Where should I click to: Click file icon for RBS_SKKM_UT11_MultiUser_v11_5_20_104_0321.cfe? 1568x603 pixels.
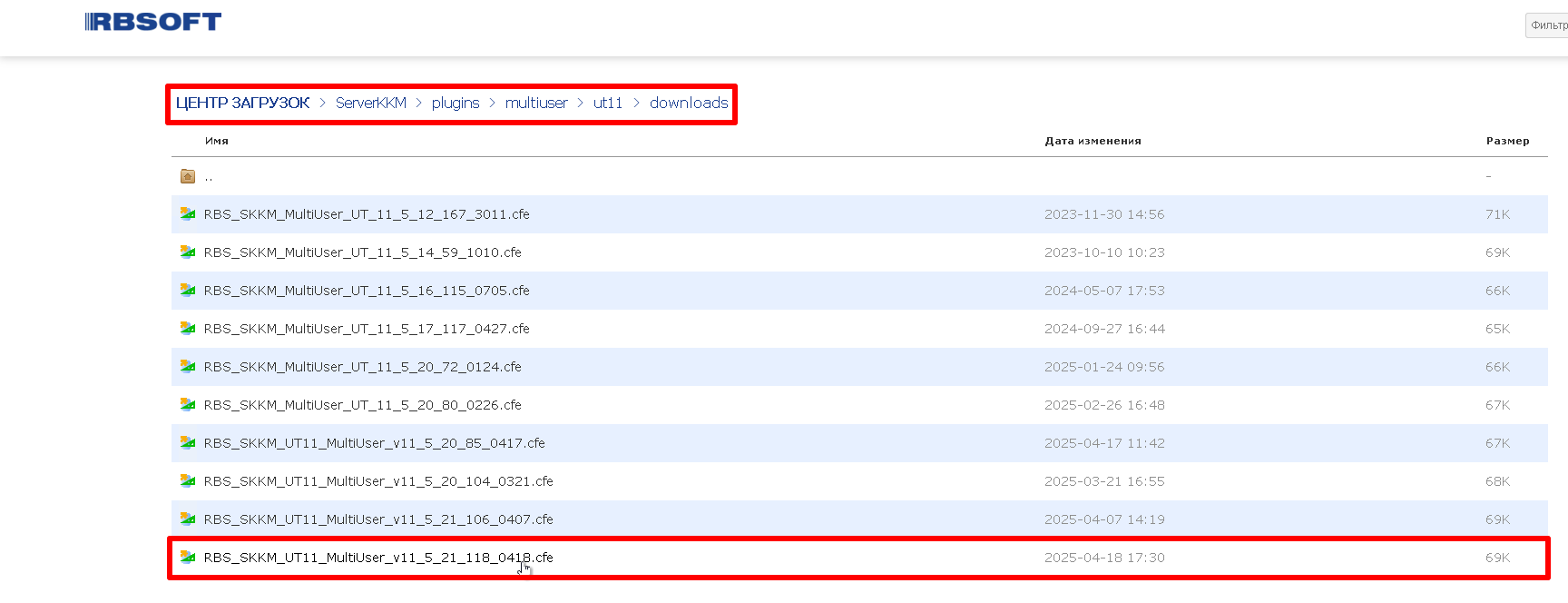point(188,481)
